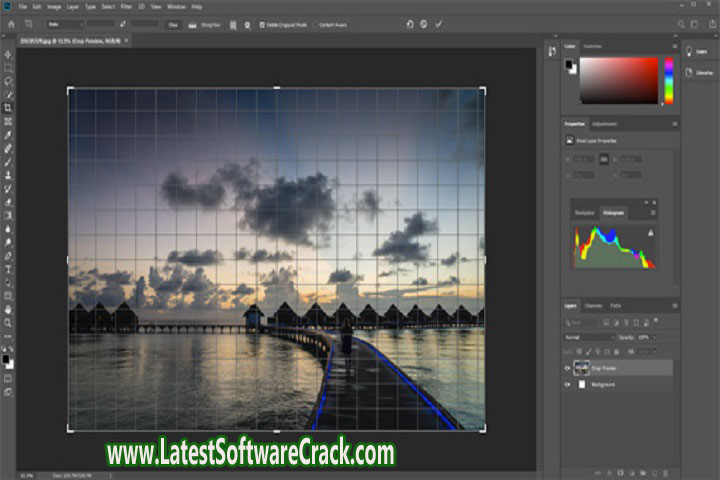
Task: Open the Image menu
Action: (54, 7)
